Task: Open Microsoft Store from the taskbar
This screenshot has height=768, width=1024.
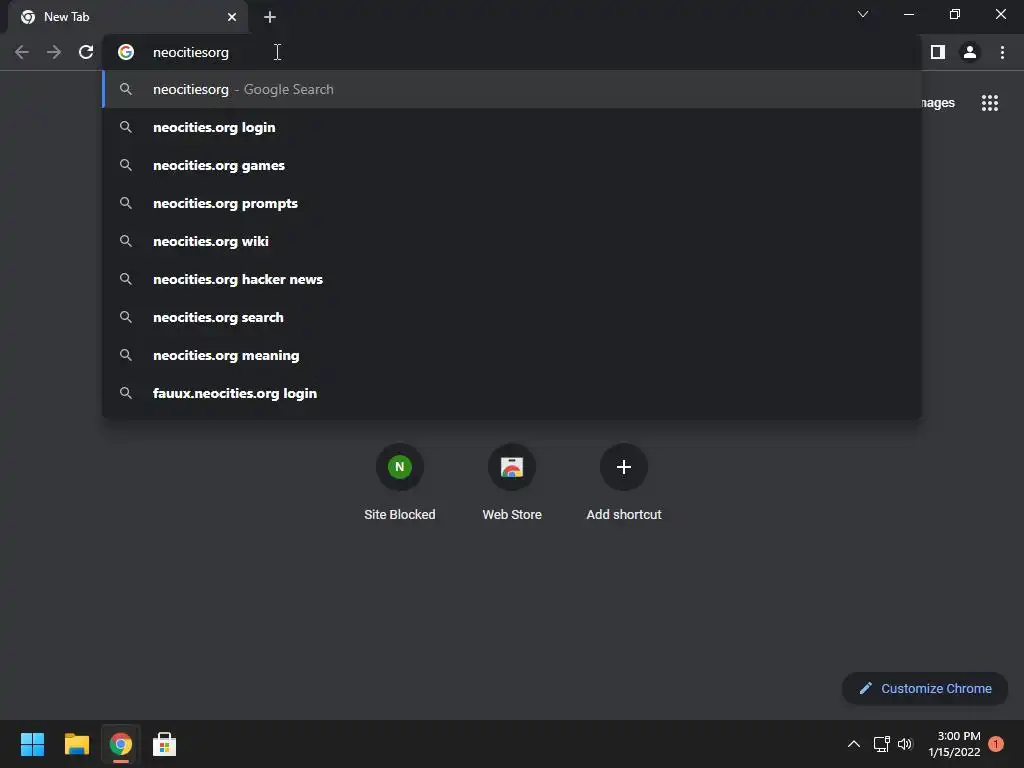Action: [165, 744]
